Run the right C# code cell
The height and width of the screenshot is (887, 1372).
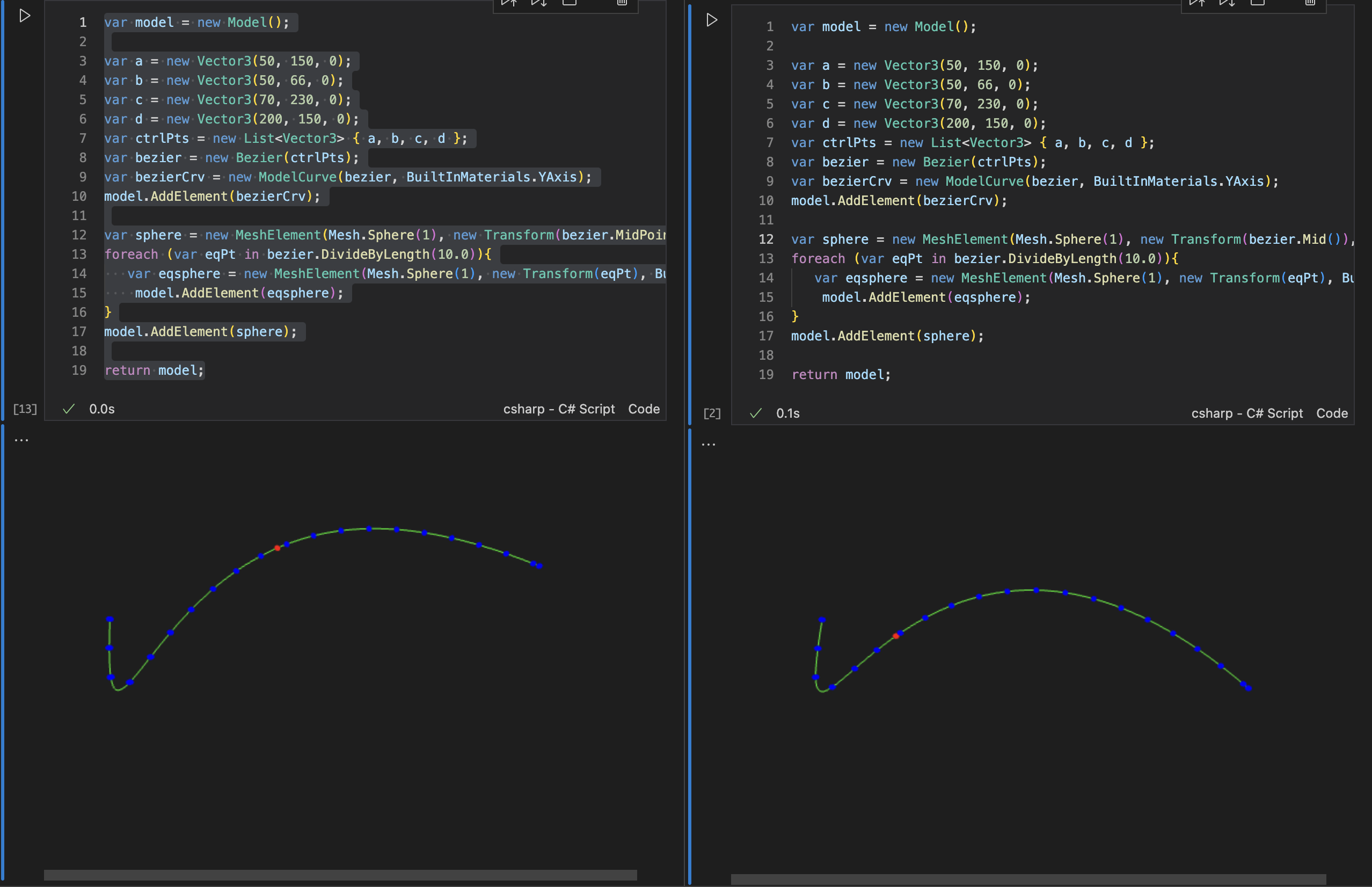pyautogui.click(x=712, y=20)
